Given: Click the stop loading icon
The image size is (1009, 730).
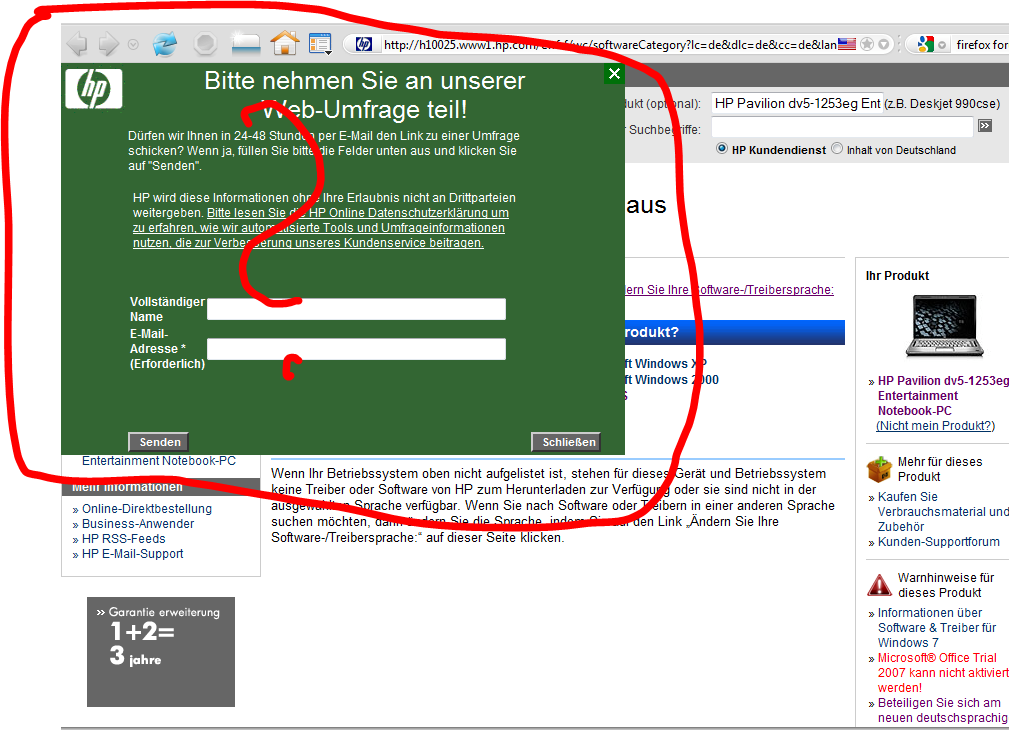Looking at the screenshot, I should click(205, 44).
